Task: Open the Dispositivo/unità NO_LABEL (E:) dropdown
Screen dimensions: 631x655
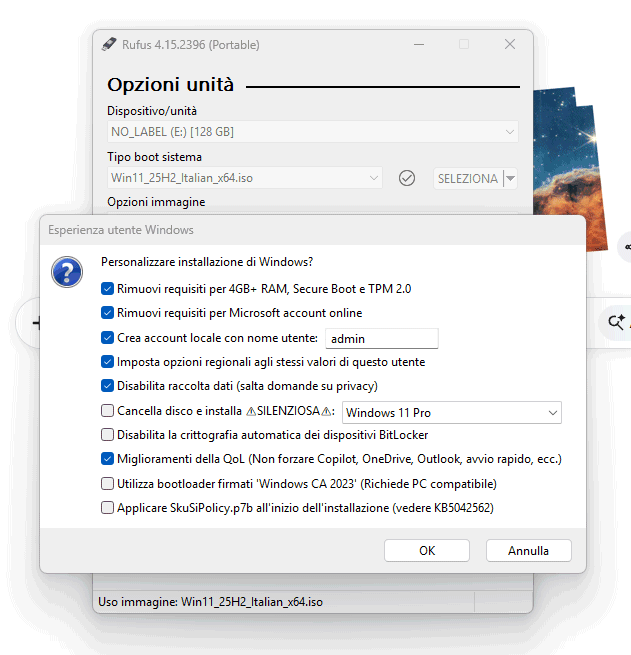Action: click(313, 132)
